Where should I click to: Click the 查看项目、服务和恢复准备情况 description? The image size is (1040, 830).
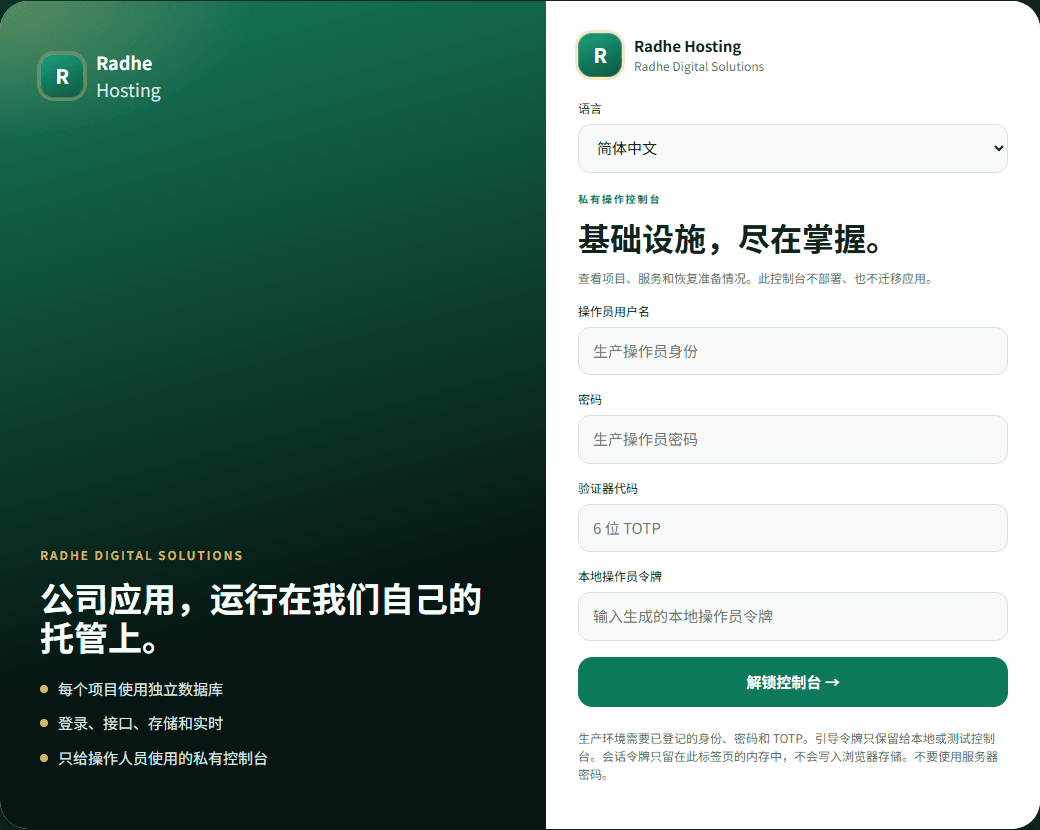point(756,279)
